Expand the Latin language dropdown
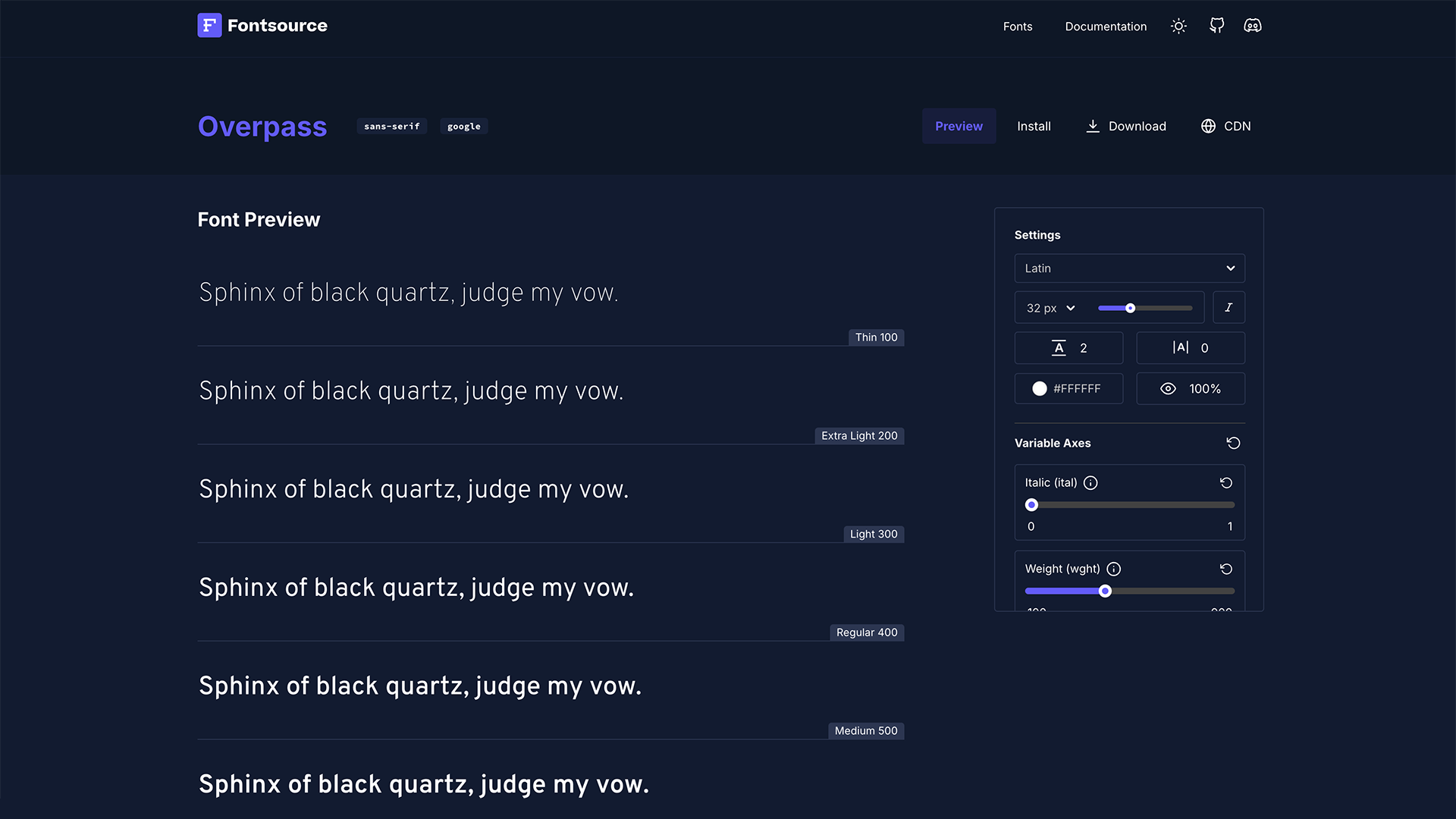This screenshot has height=819, width=1456. coord(1129,268)
